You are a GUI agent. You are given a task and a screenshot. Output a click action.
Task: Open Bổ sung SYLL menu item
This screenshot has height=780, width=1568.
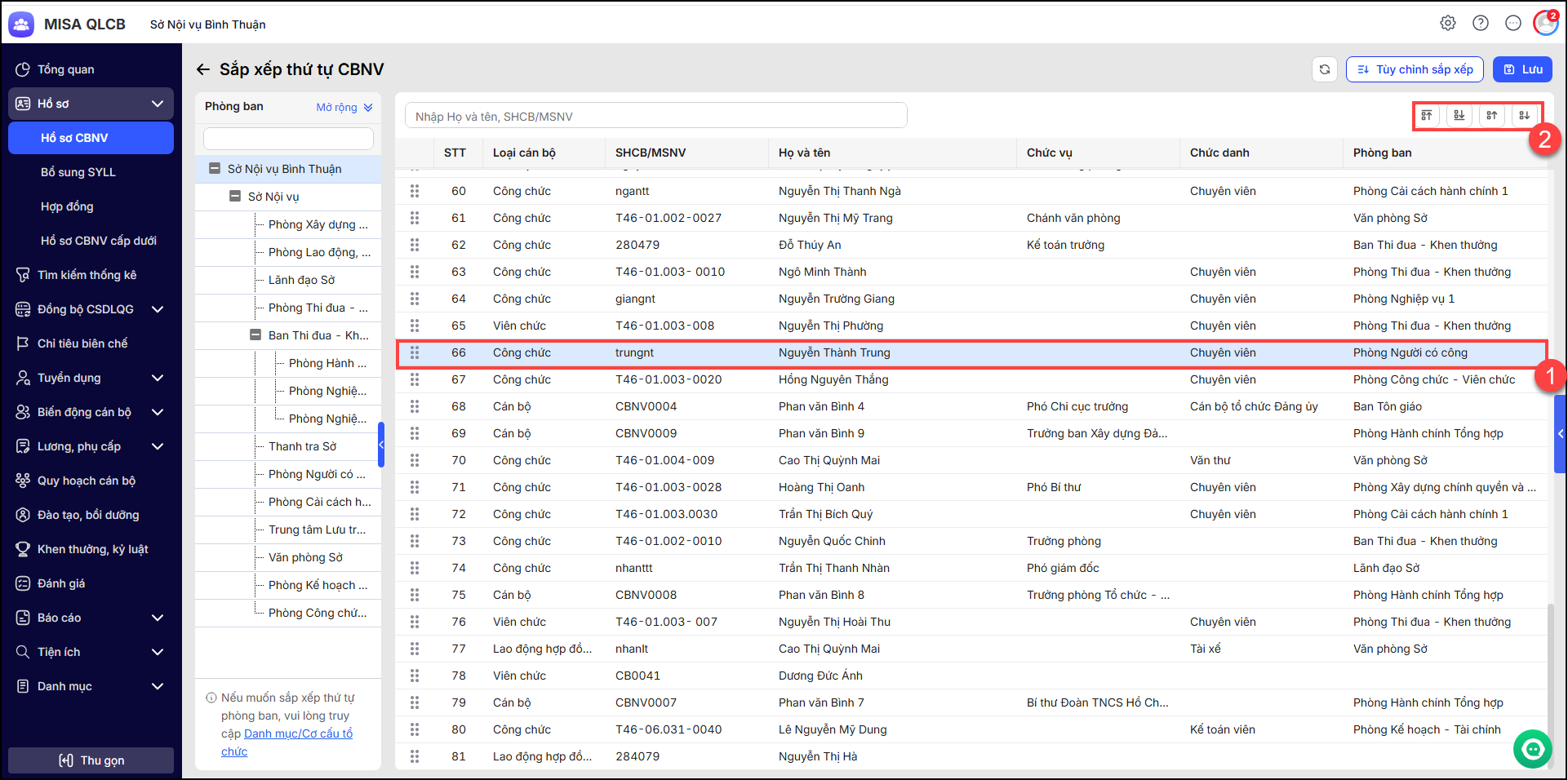click(78, 172)
